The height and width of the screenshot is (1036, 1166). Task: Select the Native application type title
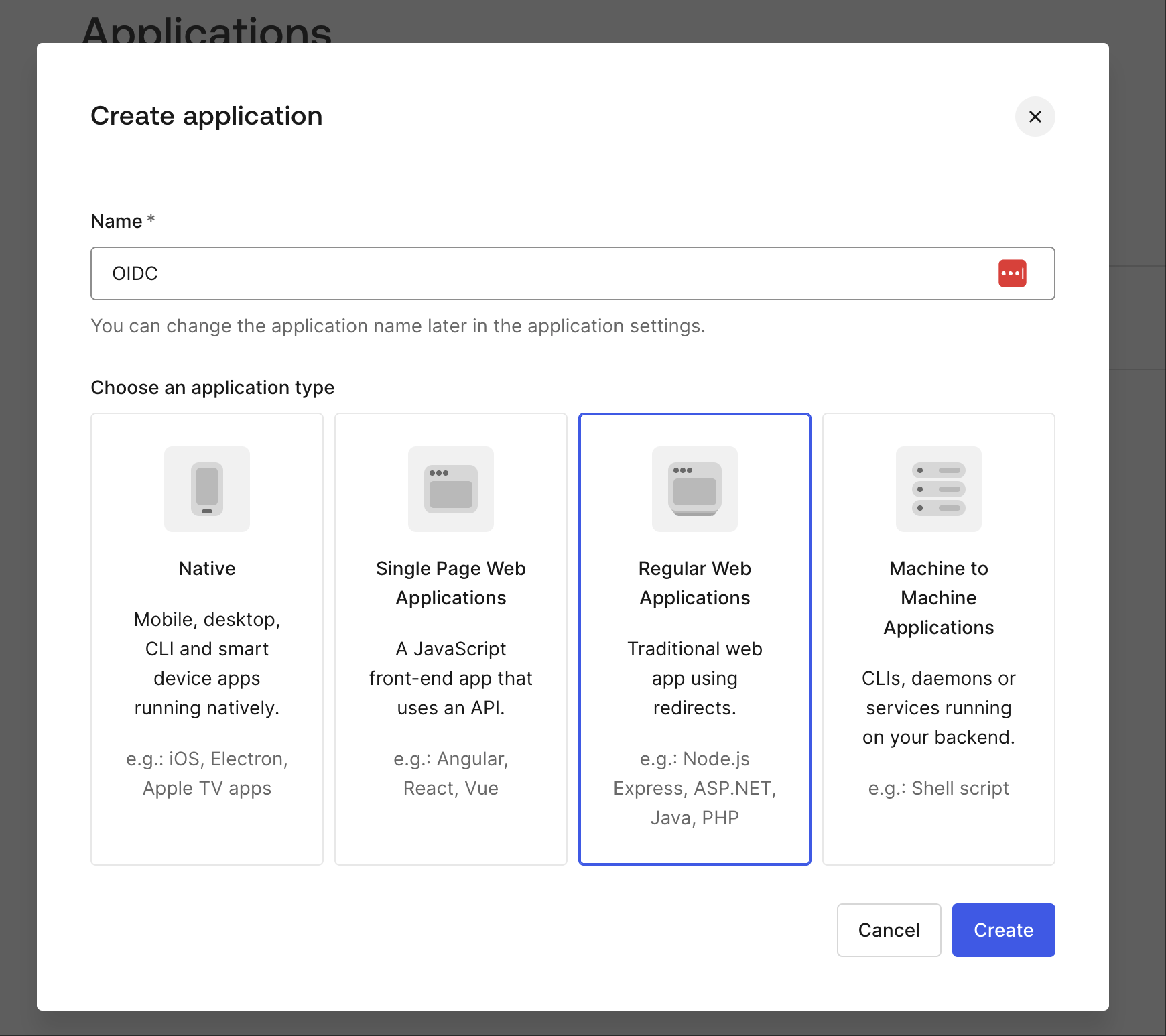pyautogui.click(x=207, y=568)
